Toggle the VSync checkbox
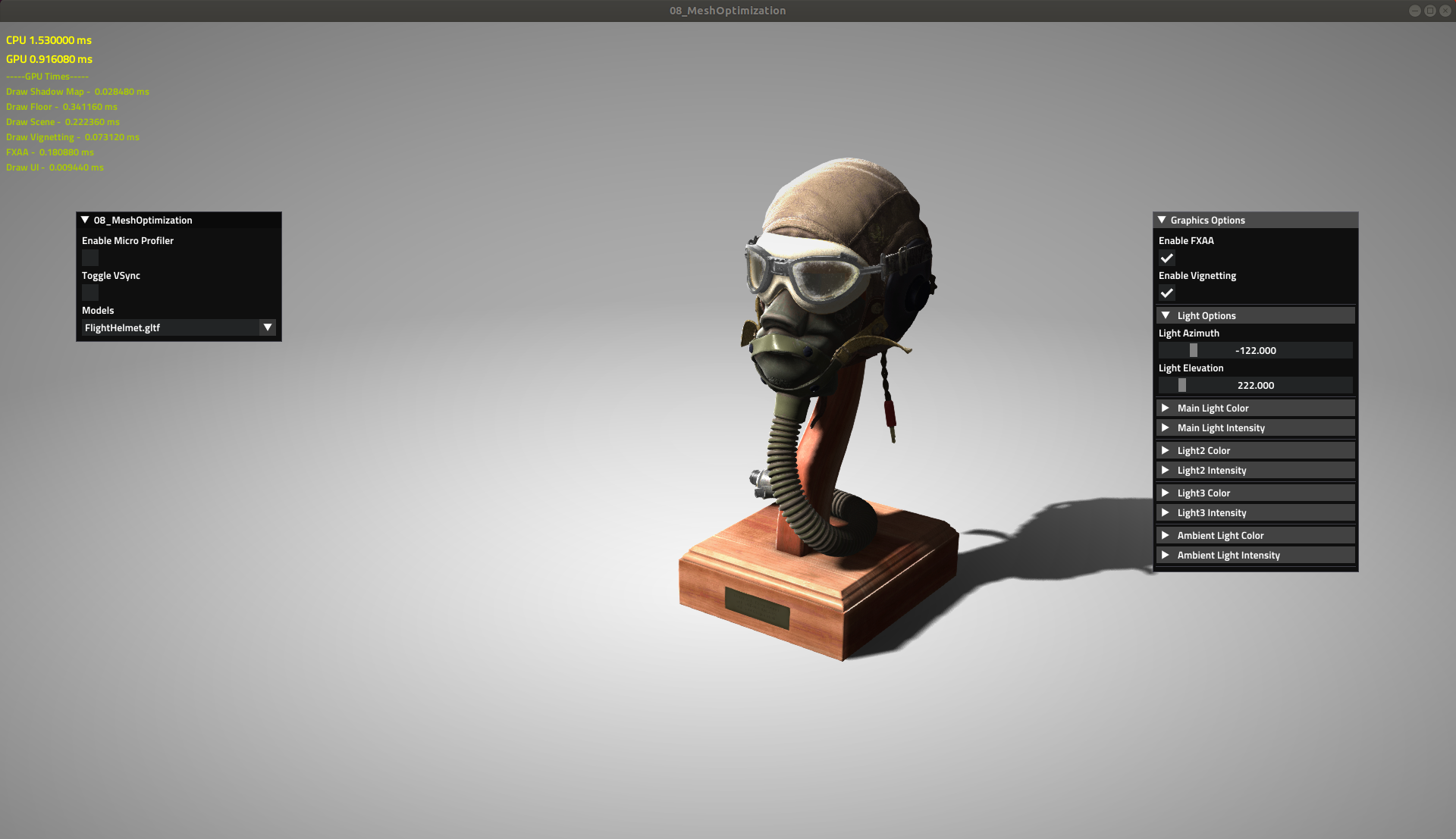Image resolution: width=1456 pixels, height=839 pixels. click(x=90, y=293)
